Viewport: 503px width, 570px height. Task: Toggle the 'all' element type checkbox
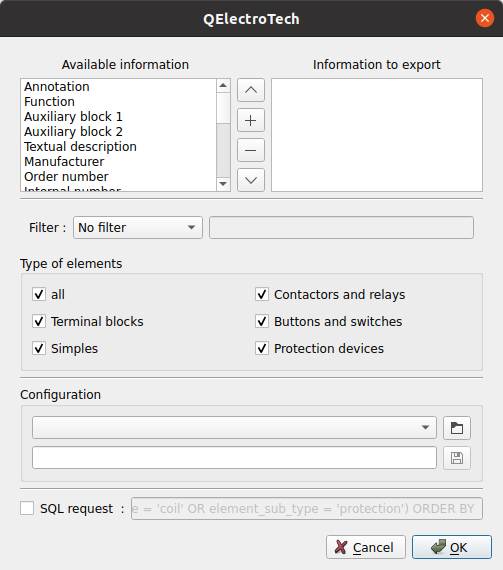tap(39, 294)
